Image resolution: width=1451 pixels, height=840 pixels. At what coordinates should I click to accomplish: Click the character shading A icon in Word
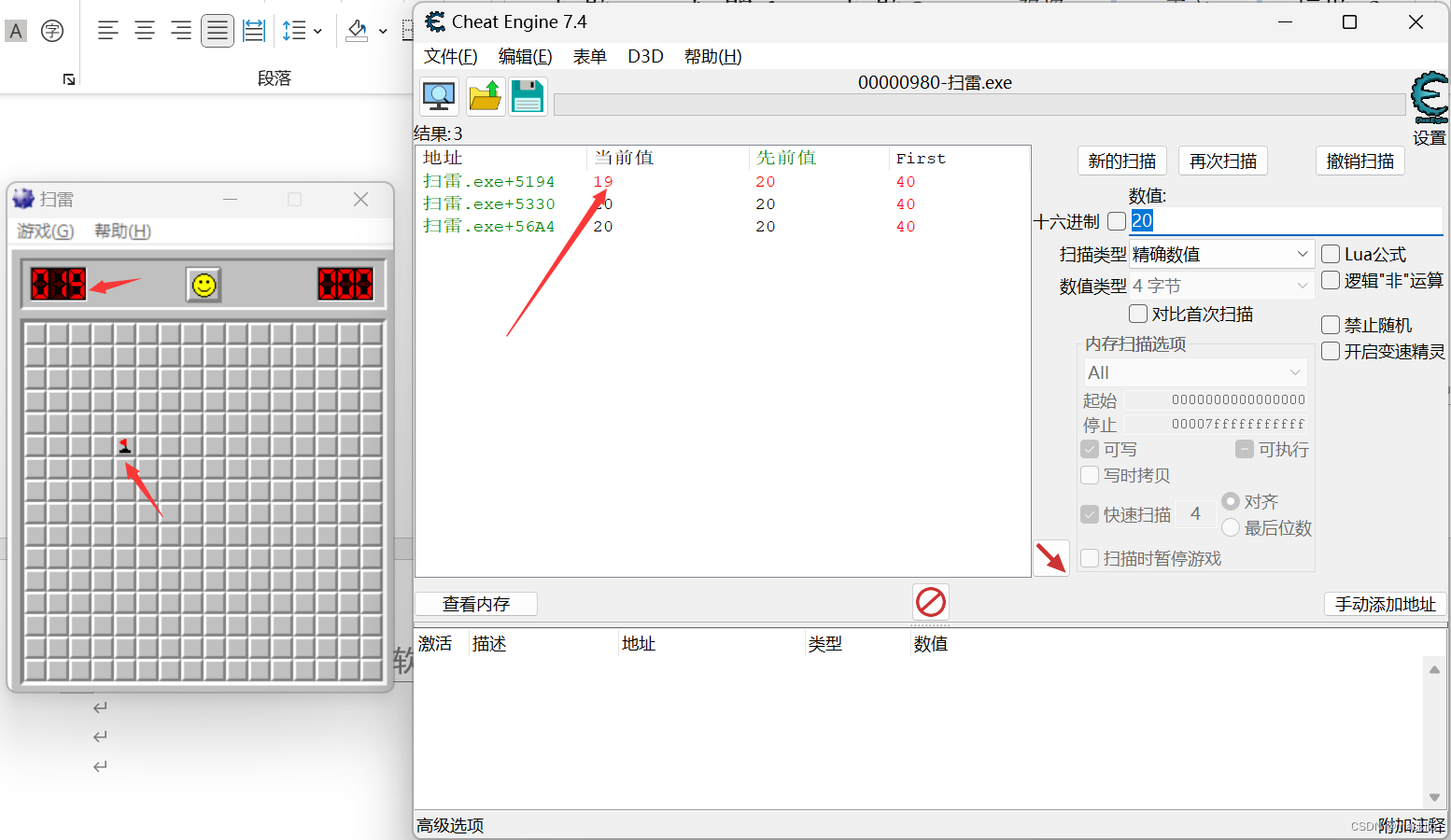click(x=16, y=31)
